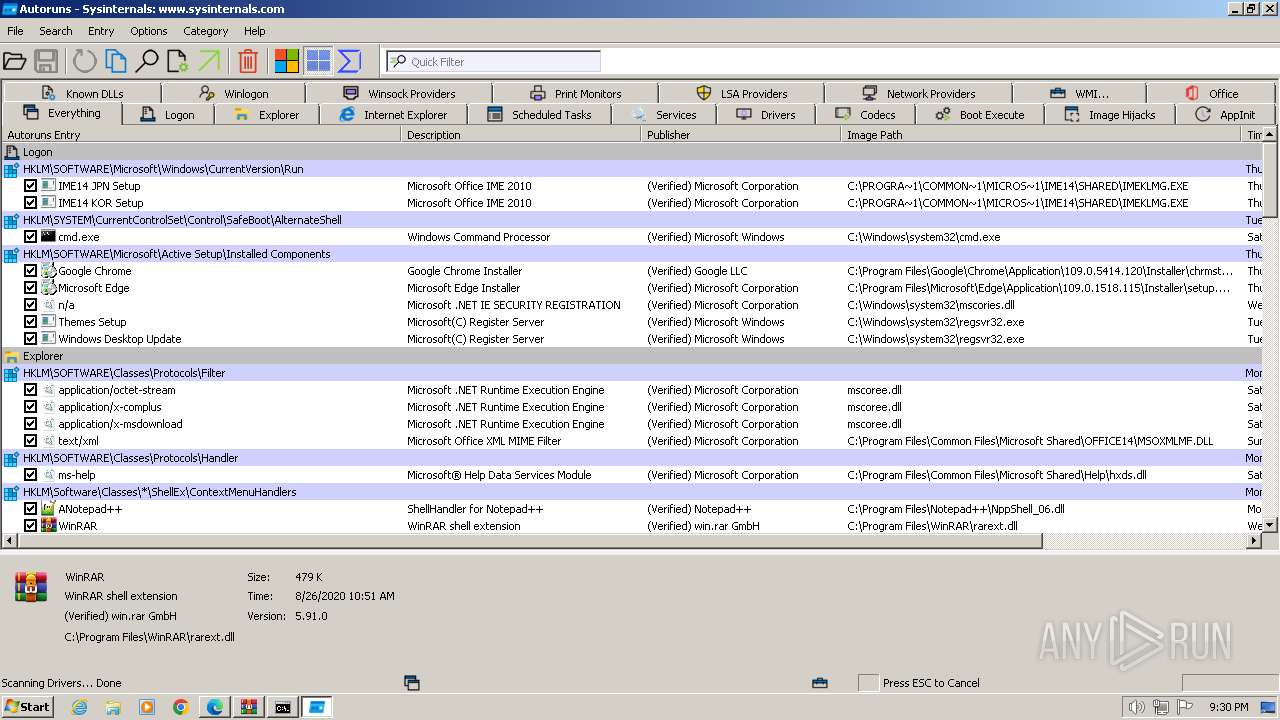Open the File menu
Viewport: 1280px width, 720px height.
point(15,31)
